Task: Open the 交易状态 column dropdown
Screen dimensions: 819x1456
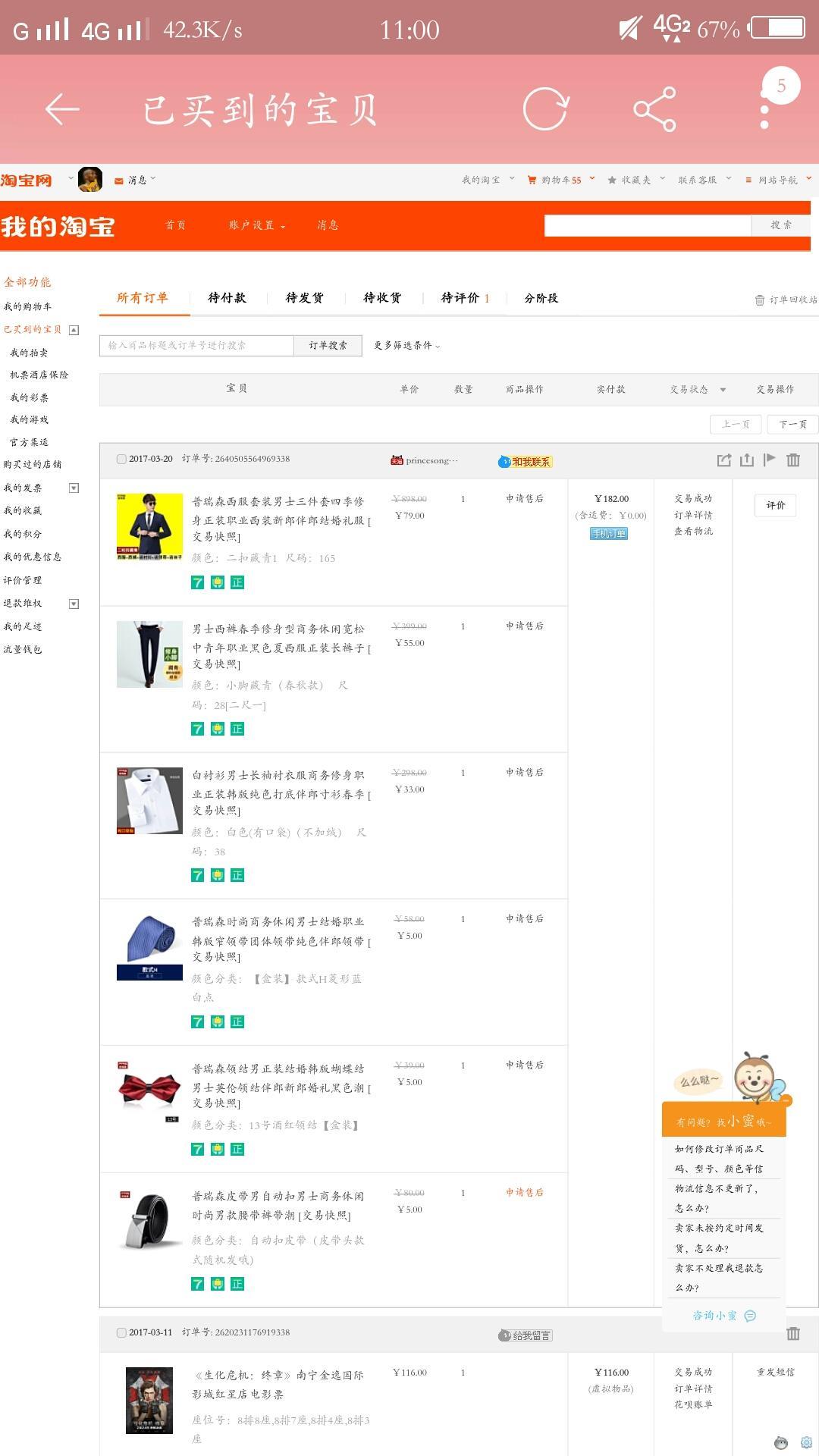Action: click(723, 390)
